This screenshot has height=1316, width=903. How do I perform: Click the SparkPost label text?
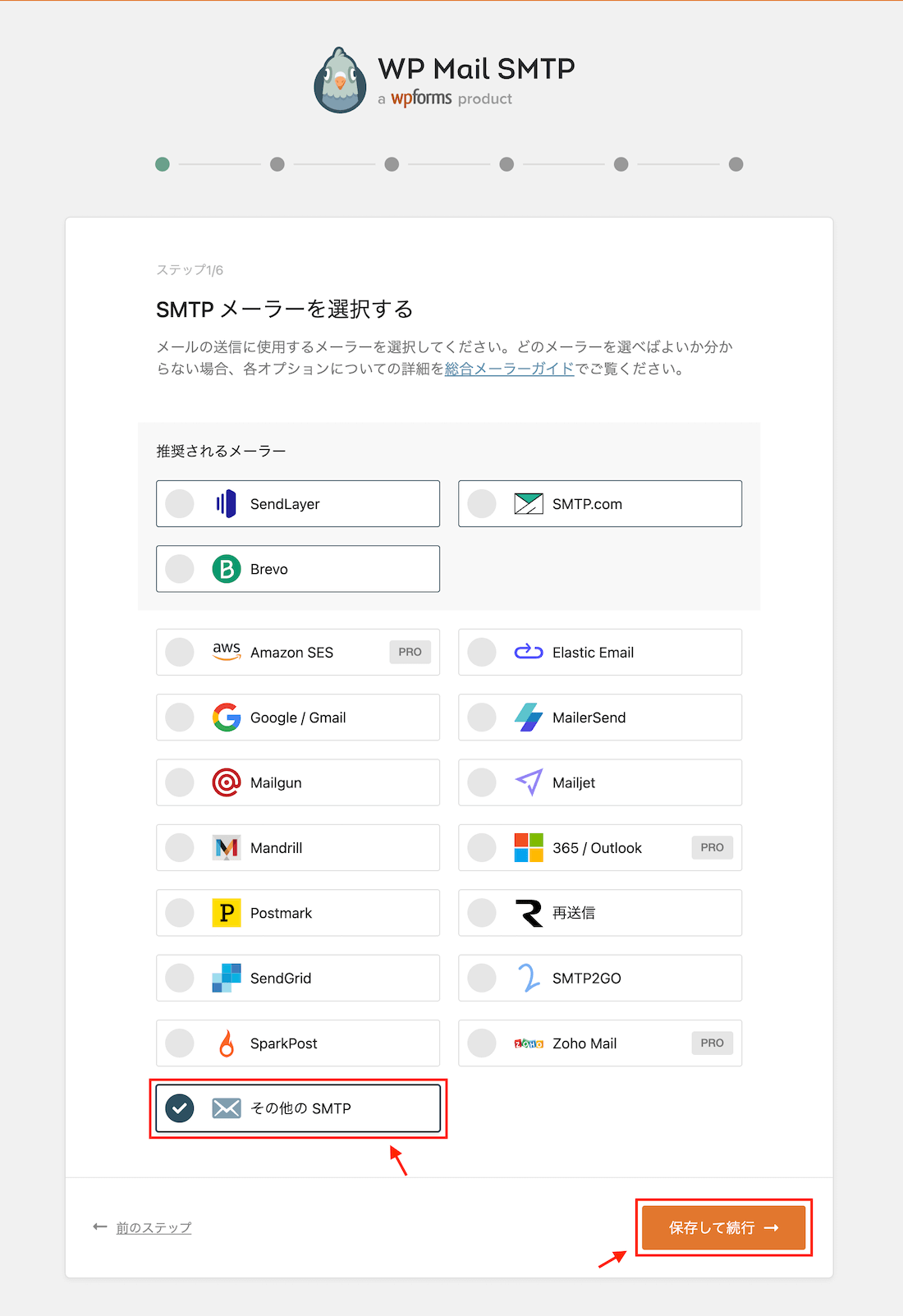(x=283, y=1043)
